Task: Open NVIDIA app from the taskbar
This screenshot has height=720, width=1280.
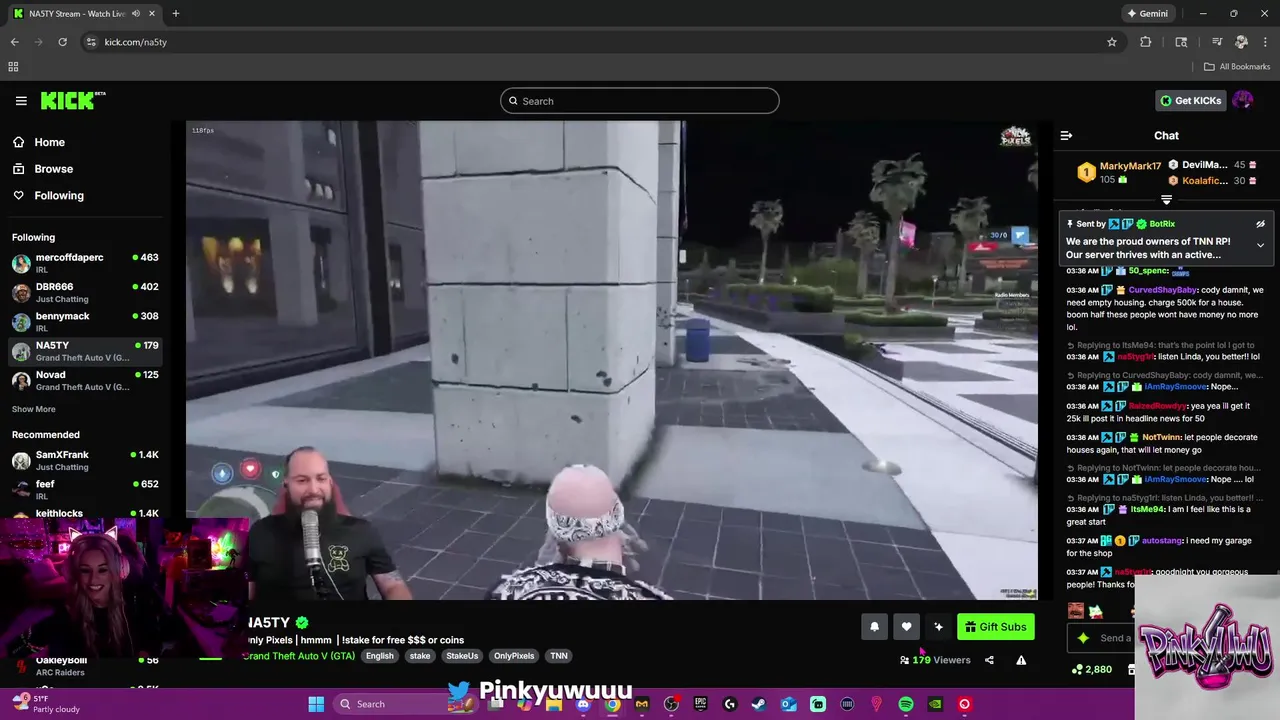Action: pyautogui.click(x=935, y=704)
